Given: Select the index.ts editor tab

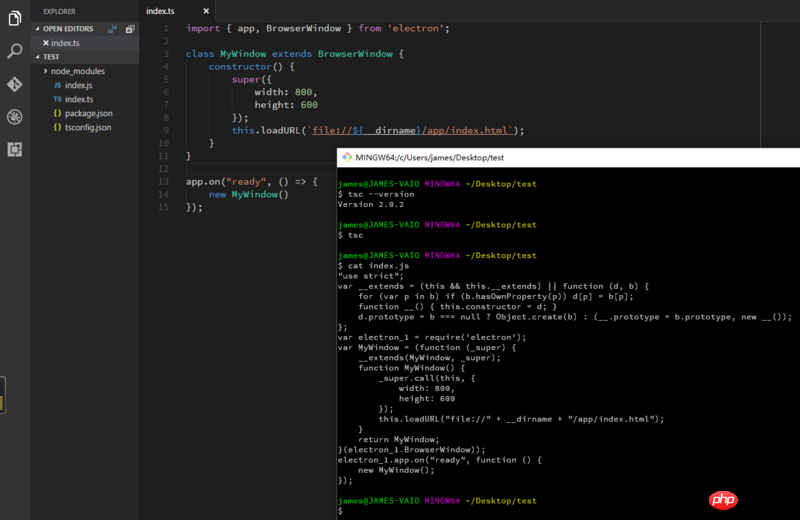Looking at the screenshot, I should (160, 10).
